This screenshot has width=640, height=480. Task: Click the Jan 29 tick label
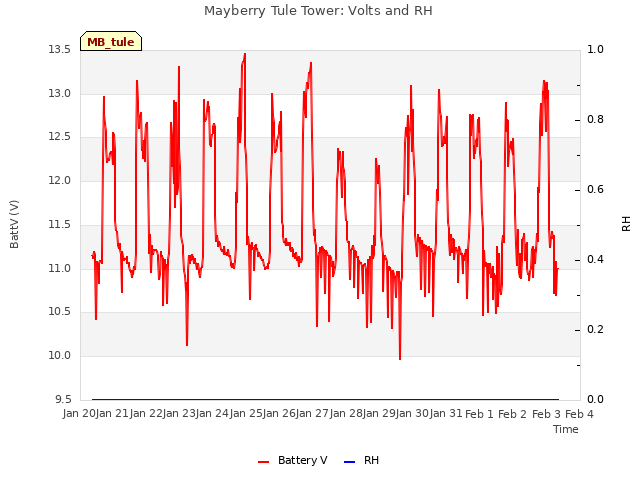379,414
